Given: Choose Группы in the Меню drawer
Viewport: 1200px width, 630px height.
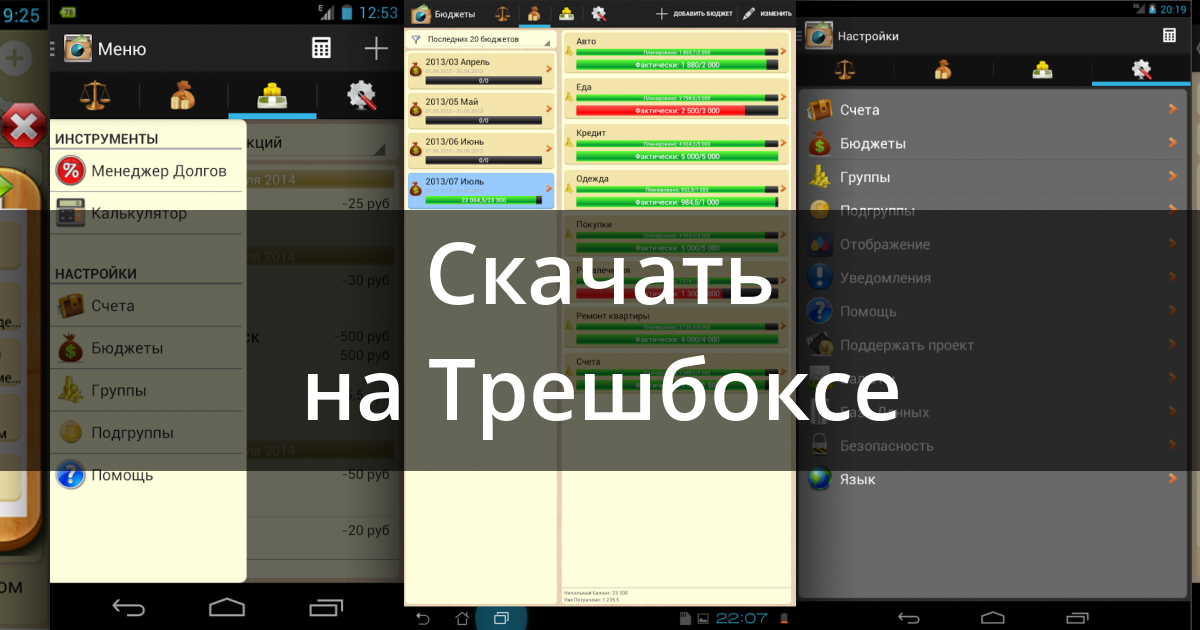Looking at the screenshot, I should (147, 390).
